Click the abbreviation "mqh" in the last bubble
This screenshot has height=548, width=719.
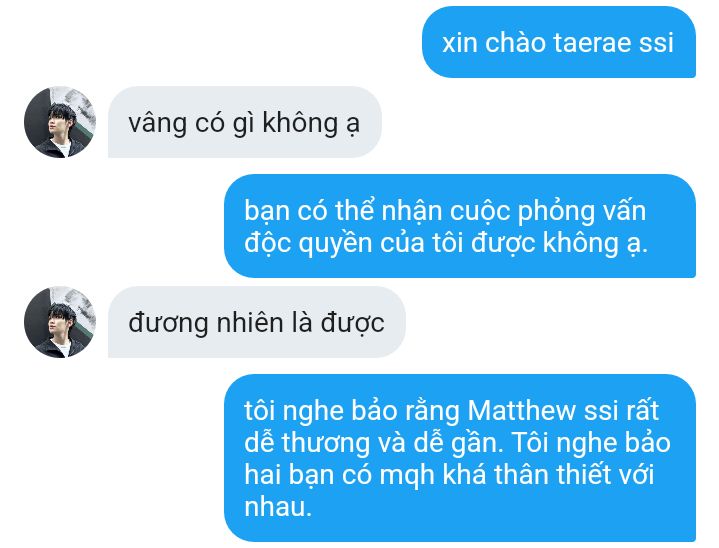pyautogui.click(x=407, y=476)
